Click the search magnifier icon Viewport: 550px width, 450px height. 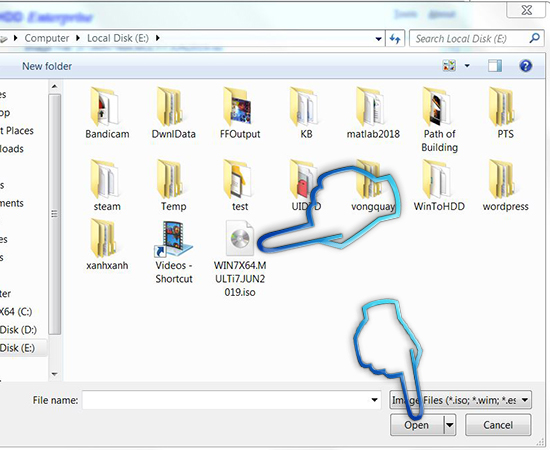tap(534, 38)
